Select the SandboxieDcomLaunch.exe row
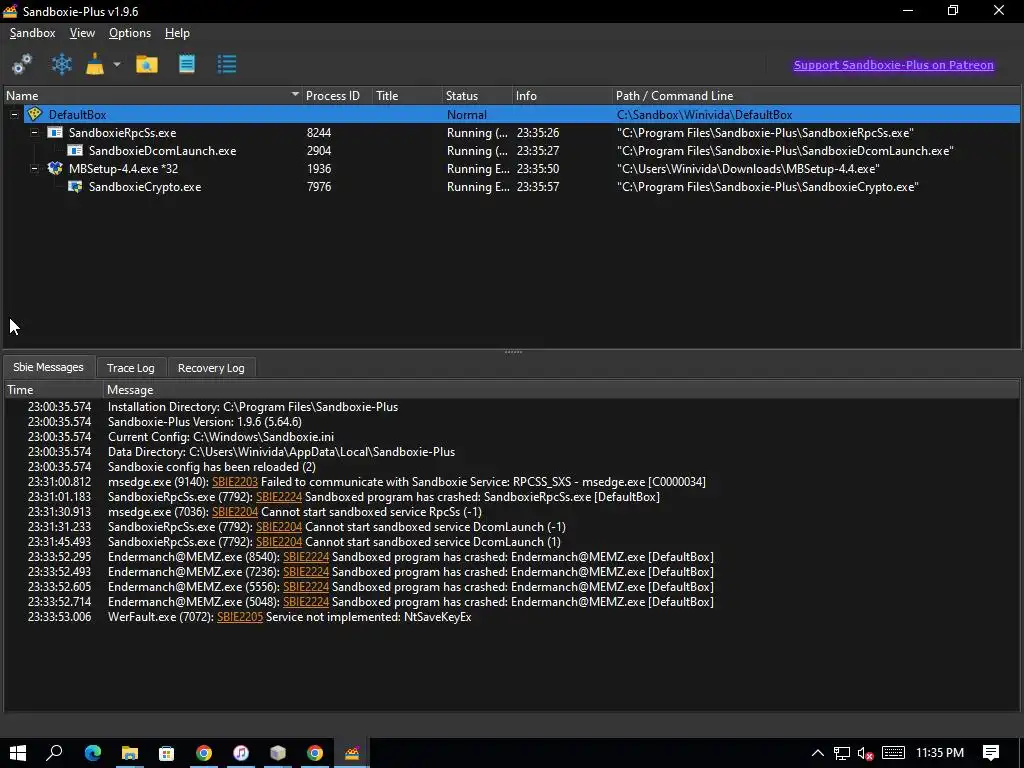 [x=511, y=151]
